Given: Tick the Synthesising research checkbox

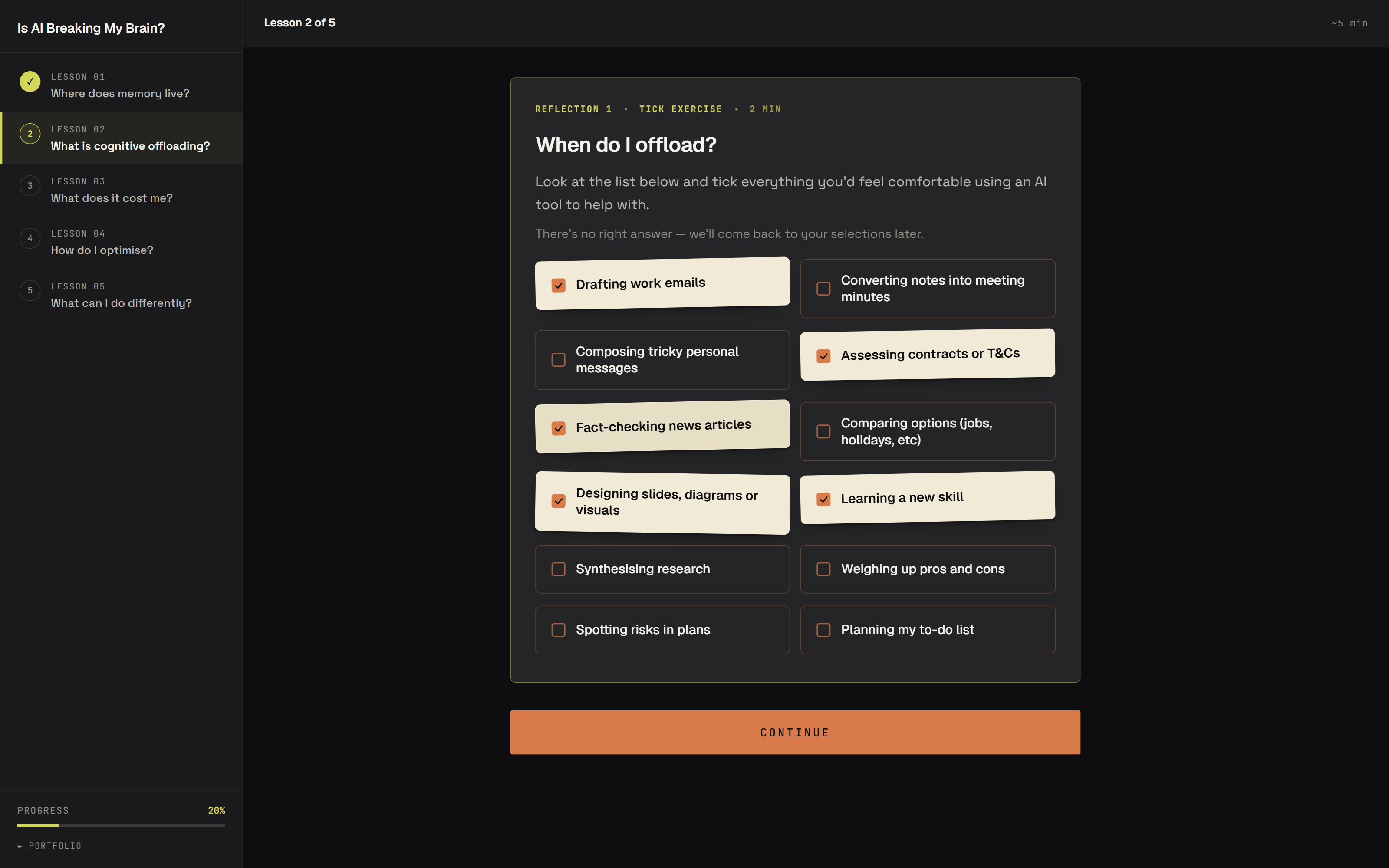Looking at the screenshot, I should click(x=559, y=569).
